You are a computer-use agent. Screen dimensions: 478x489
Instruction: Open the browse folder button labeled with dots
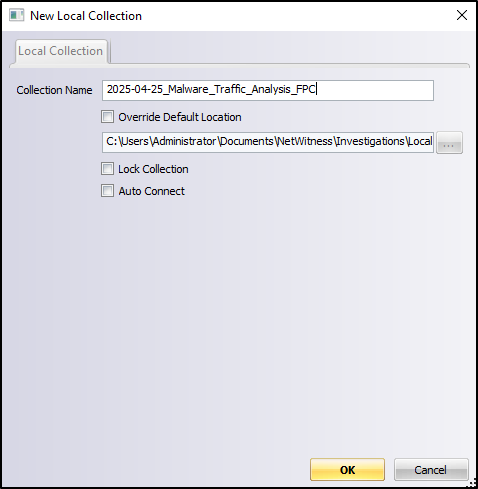(449, 143)
